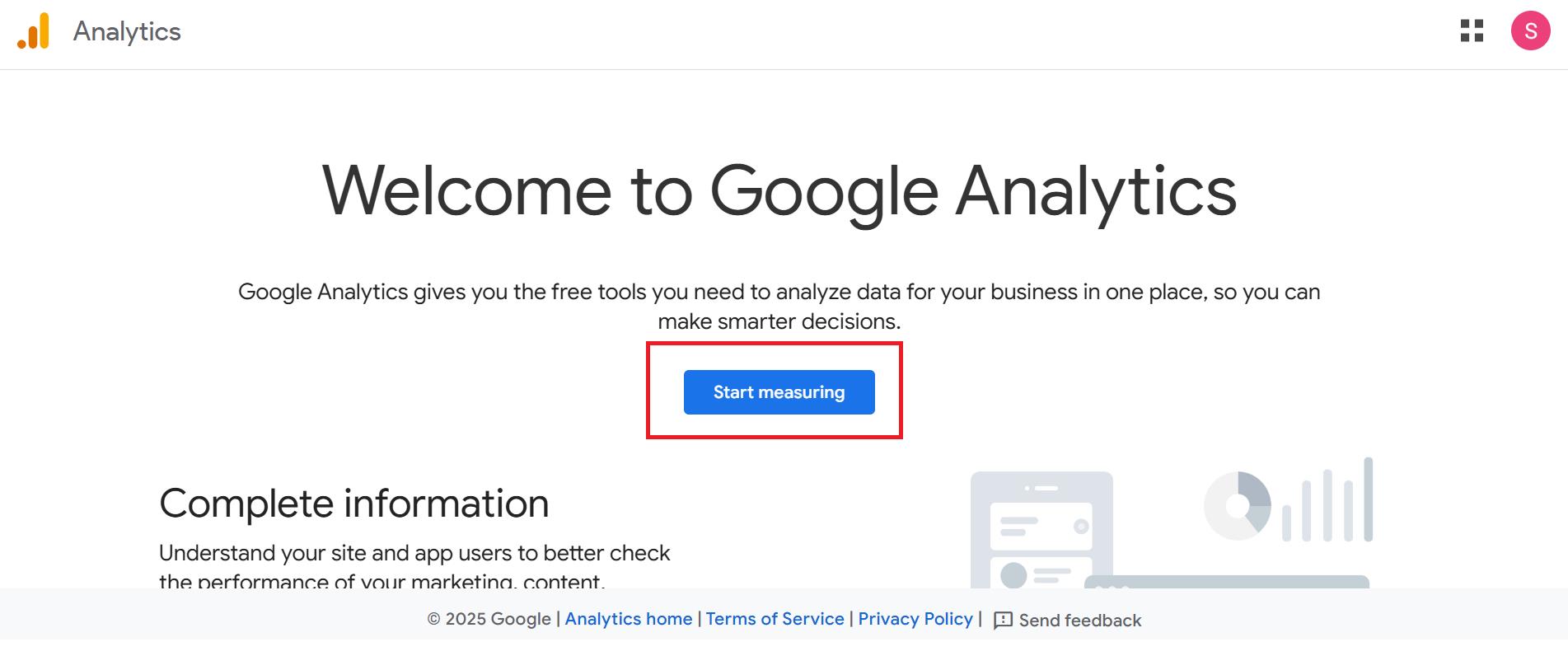Viewport: 1568px width, 656px height.
Task: Click the copyright 2025 Google footer text
Action: [489, 619]
